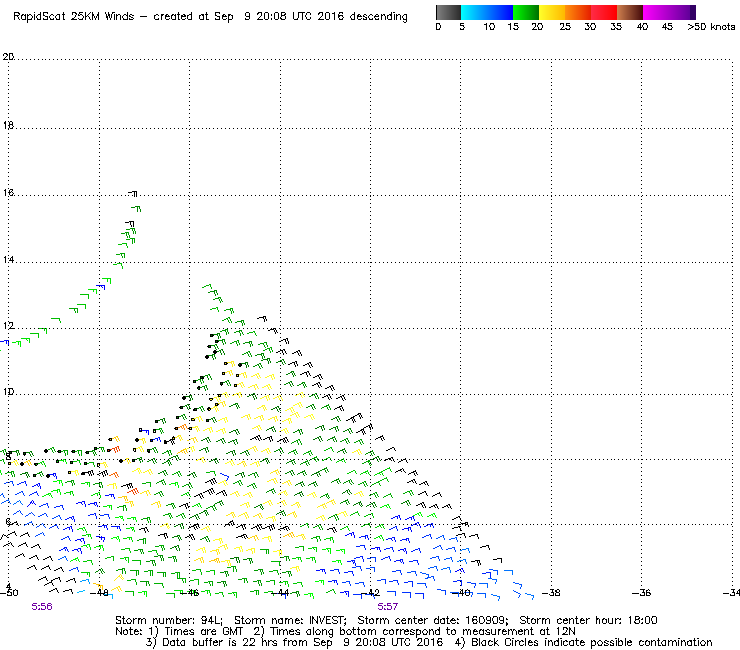Click the latitude label '14'
740x650 pixels.
(x=8, y=260)
